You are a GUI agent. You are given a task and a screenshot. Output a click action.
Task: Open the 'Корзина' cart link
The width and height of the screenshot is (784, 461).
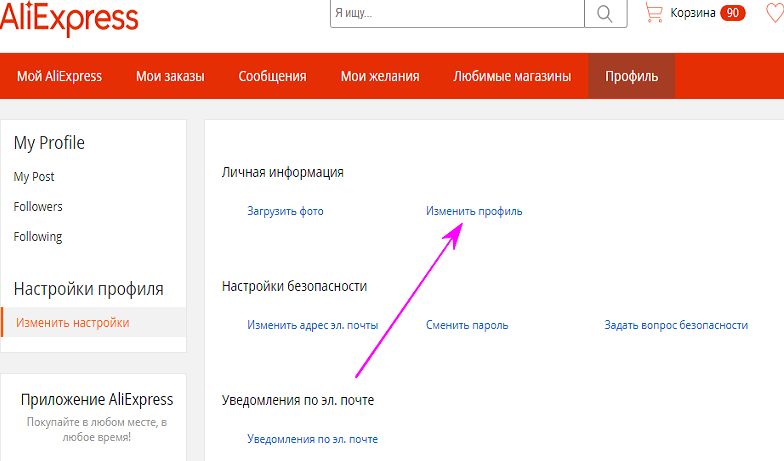pyautogui.click(x=692, y=12)
